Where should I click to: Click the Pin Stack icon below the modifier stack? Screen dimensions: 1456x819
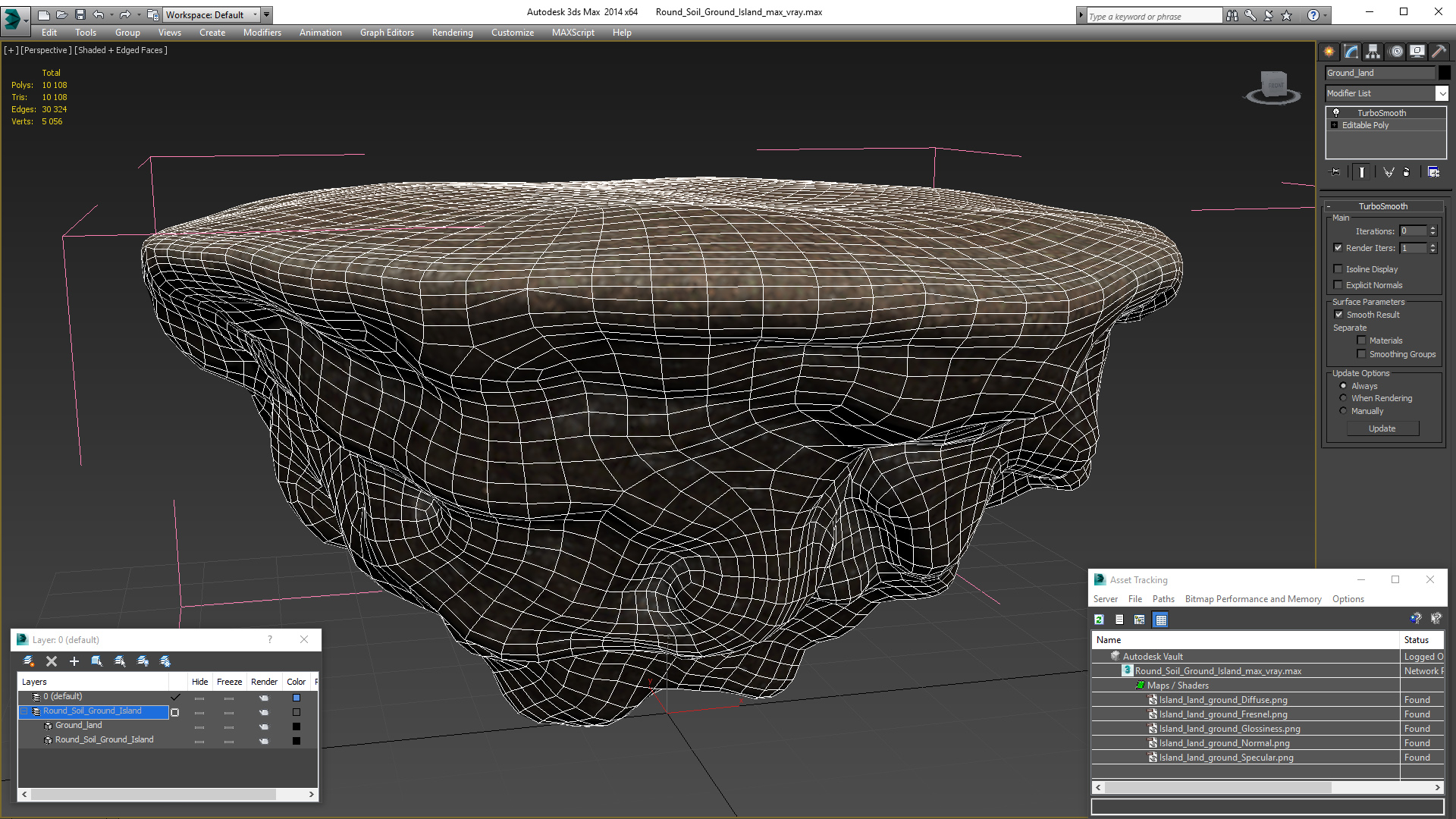[x=1335, y=172]
